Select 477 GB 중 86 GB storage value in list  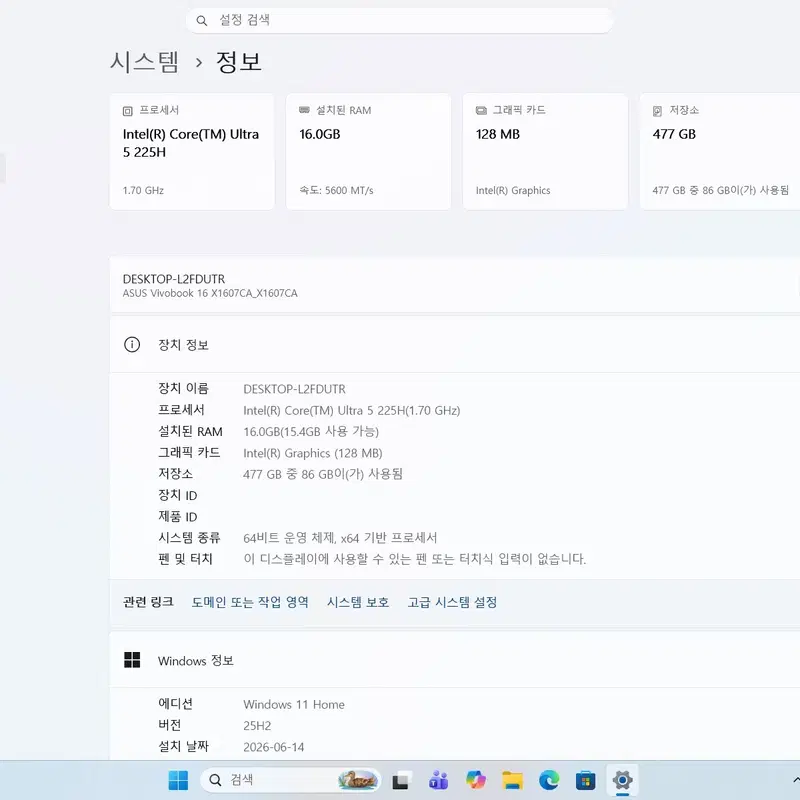click(x=322, y=474)
